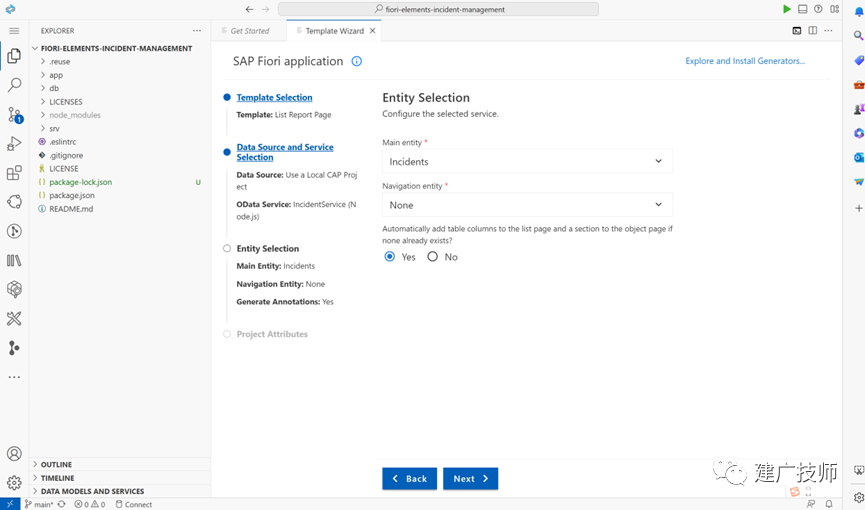
Task: Click the green Run play icon
Action: 787,9
